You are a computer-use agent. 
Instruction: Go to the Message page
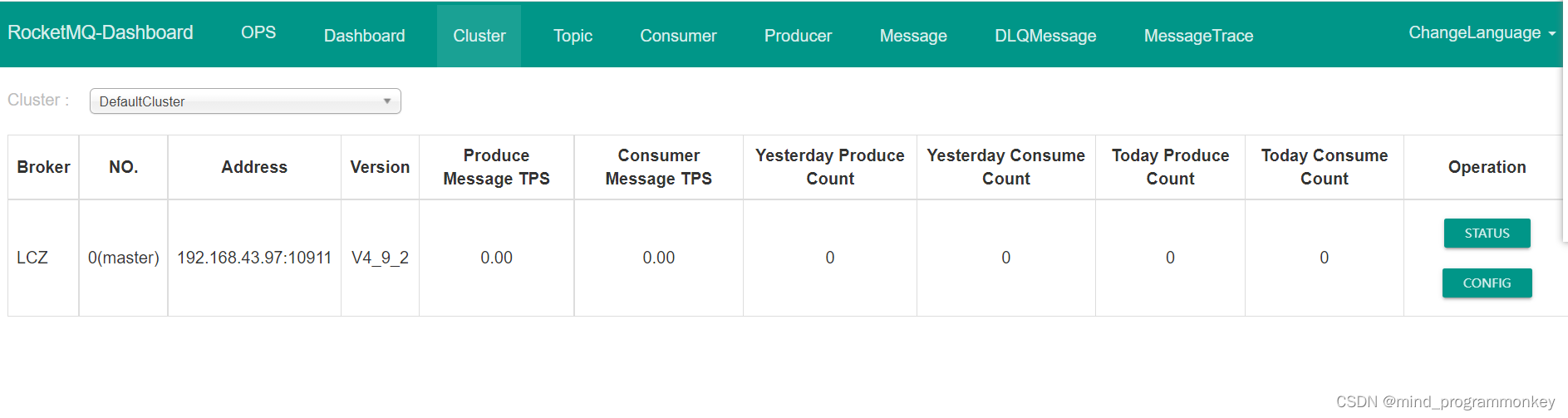(913, 36)
